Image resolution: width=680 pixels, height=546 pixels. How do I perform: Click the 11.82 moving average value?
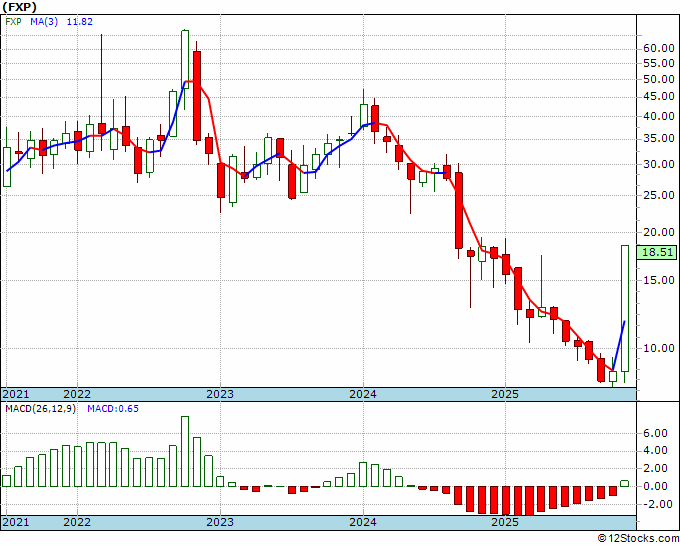coord(79,21)
